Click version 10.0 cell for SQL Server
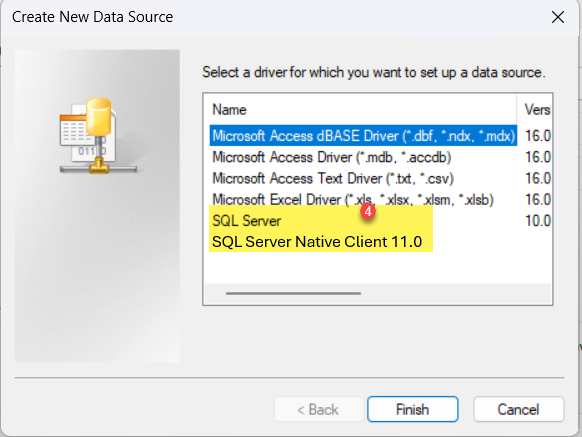Viewport: 582px width, 437px height. [537, 221]
